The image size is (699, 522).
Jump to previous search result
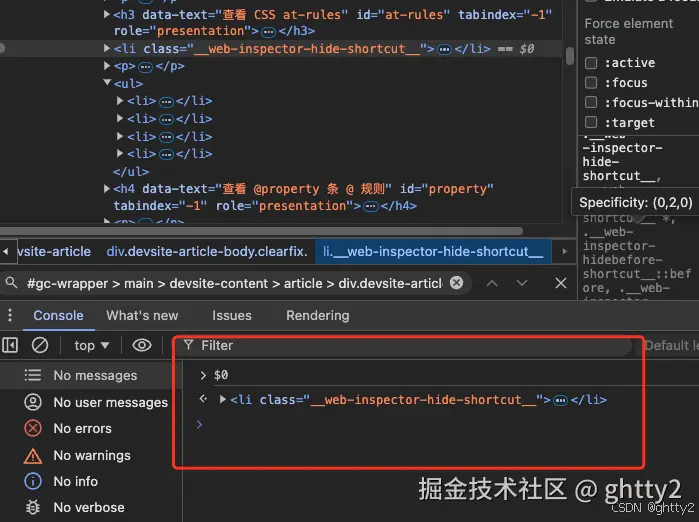pos(492,283)
